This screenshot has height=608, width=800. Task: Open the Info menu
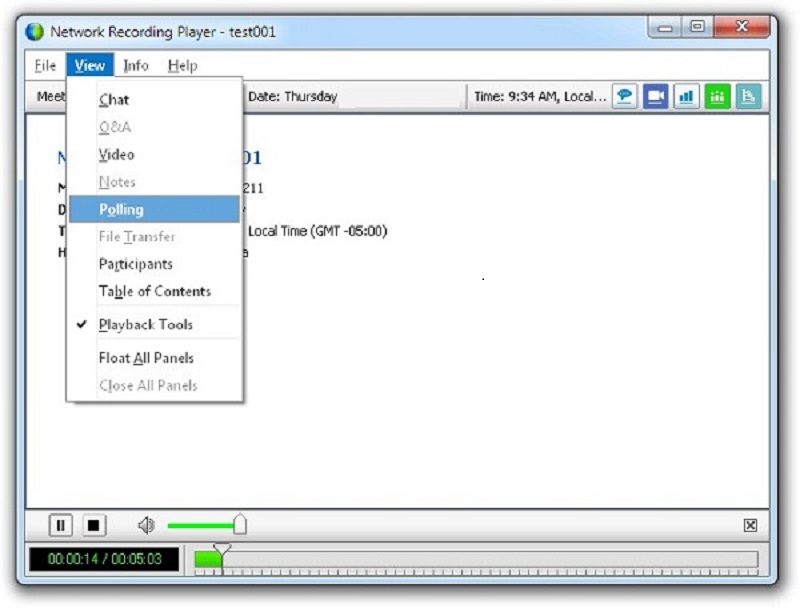coord(135,65)
